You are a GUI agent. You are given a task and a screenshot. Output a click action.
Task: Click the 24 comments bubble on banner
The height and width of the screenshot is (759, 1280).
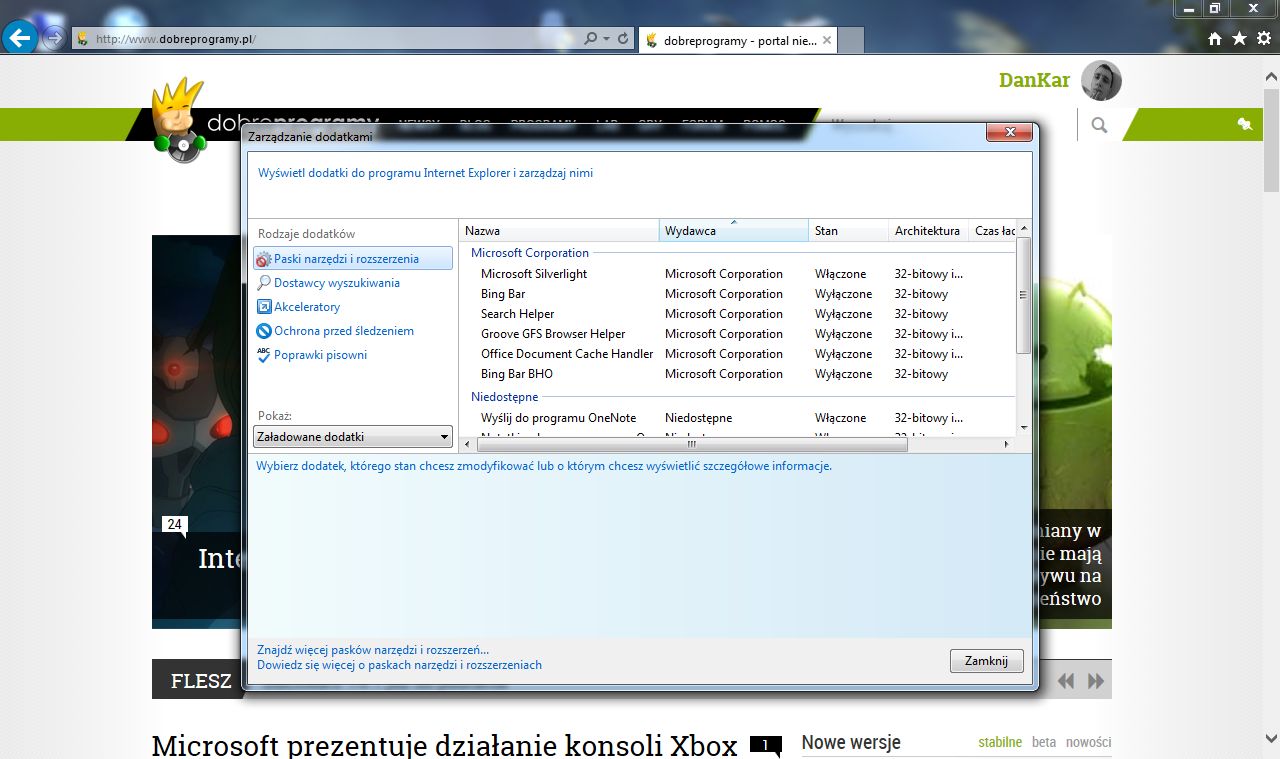click(x=175, y=525)
